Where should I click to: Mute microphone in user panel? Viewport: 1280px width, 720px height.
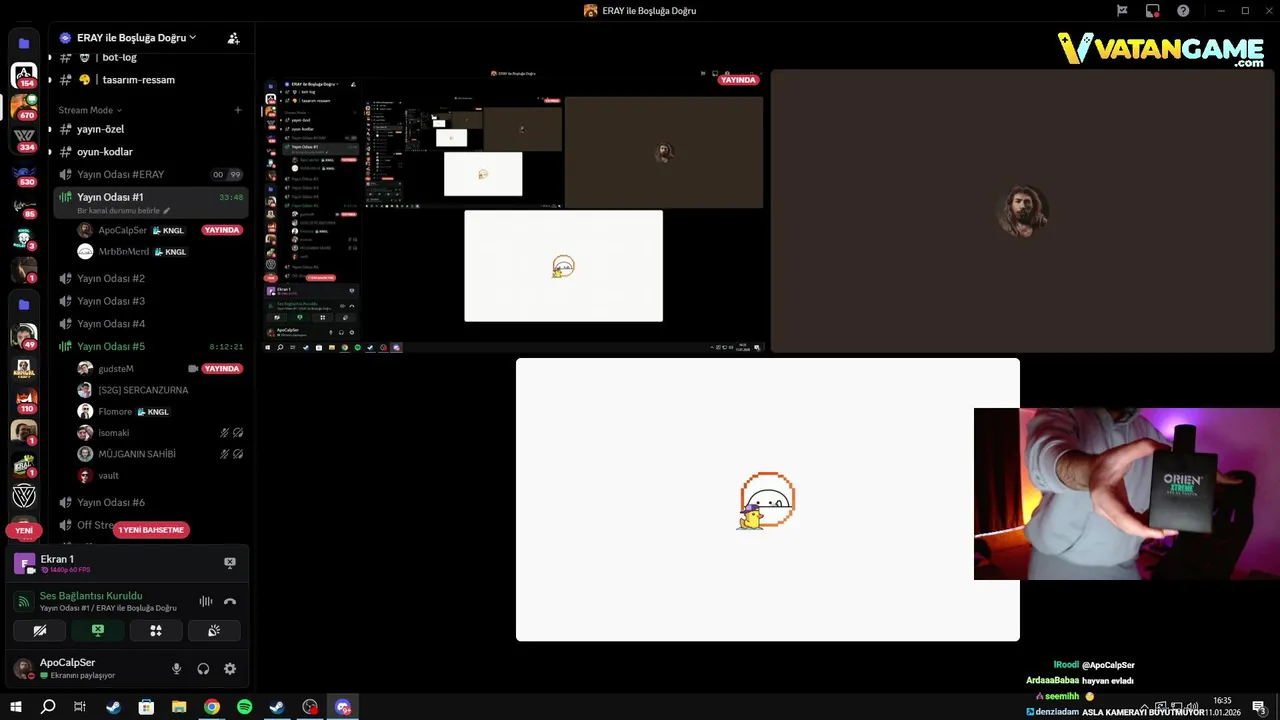tap(177, 669)
